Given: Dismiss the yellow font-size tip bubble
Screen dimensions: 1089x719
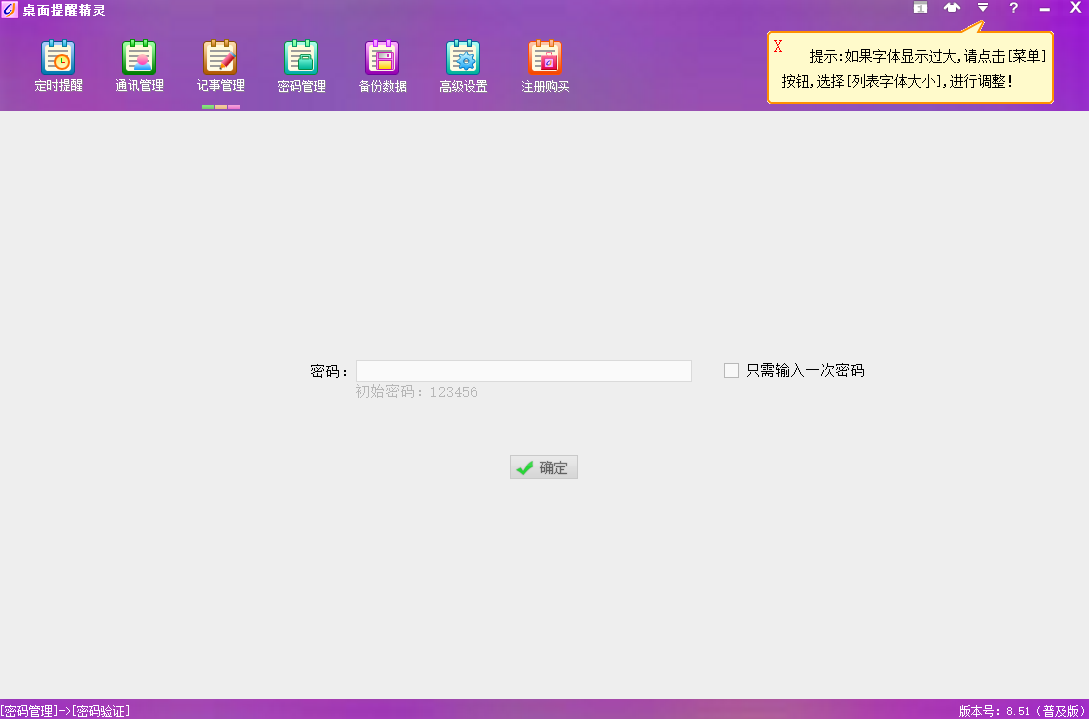Looking at the screenshot, I should 778,47.
